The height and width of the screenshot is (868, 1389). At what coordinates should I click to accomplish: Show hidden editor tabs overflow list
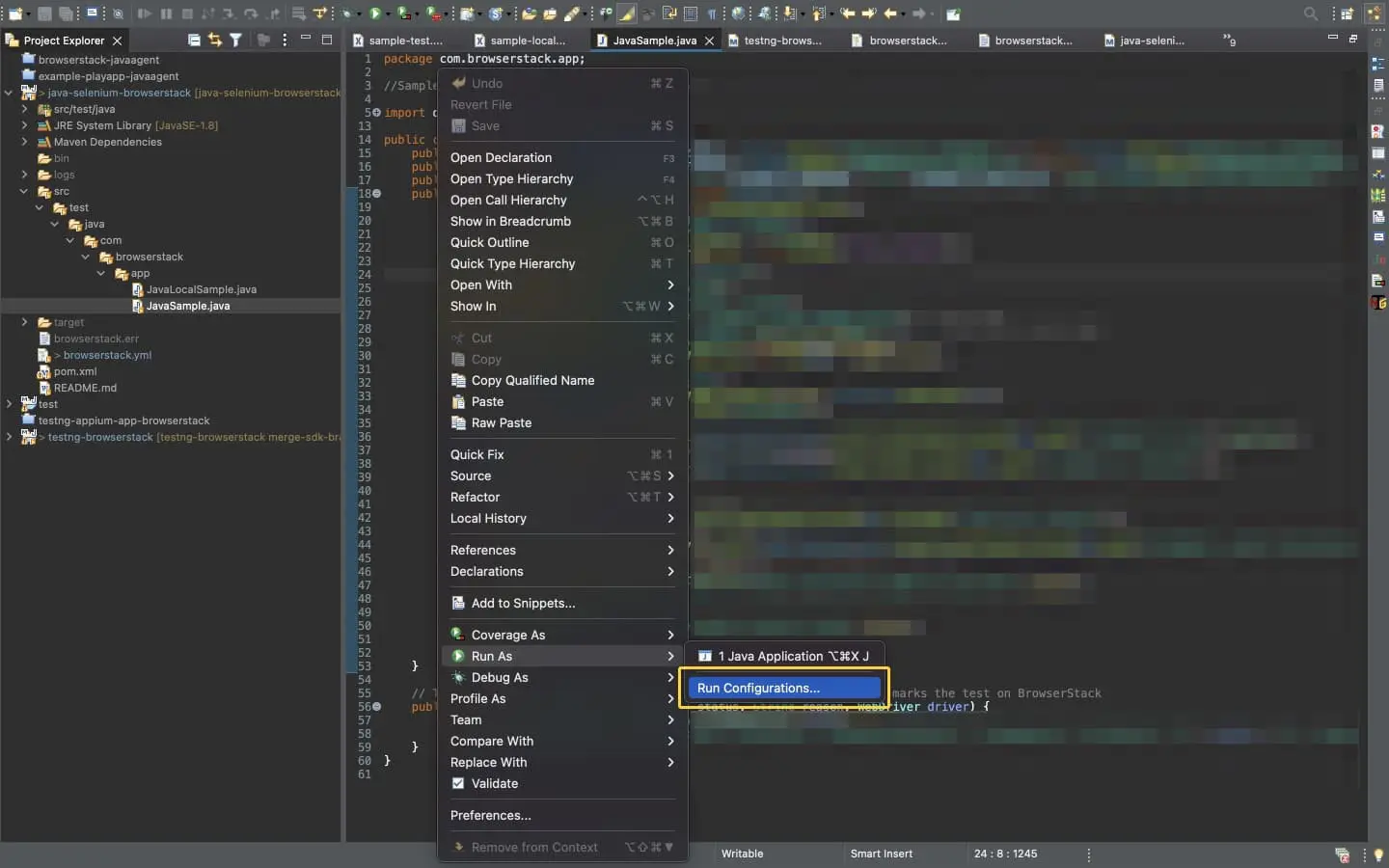pos(1229,41)
